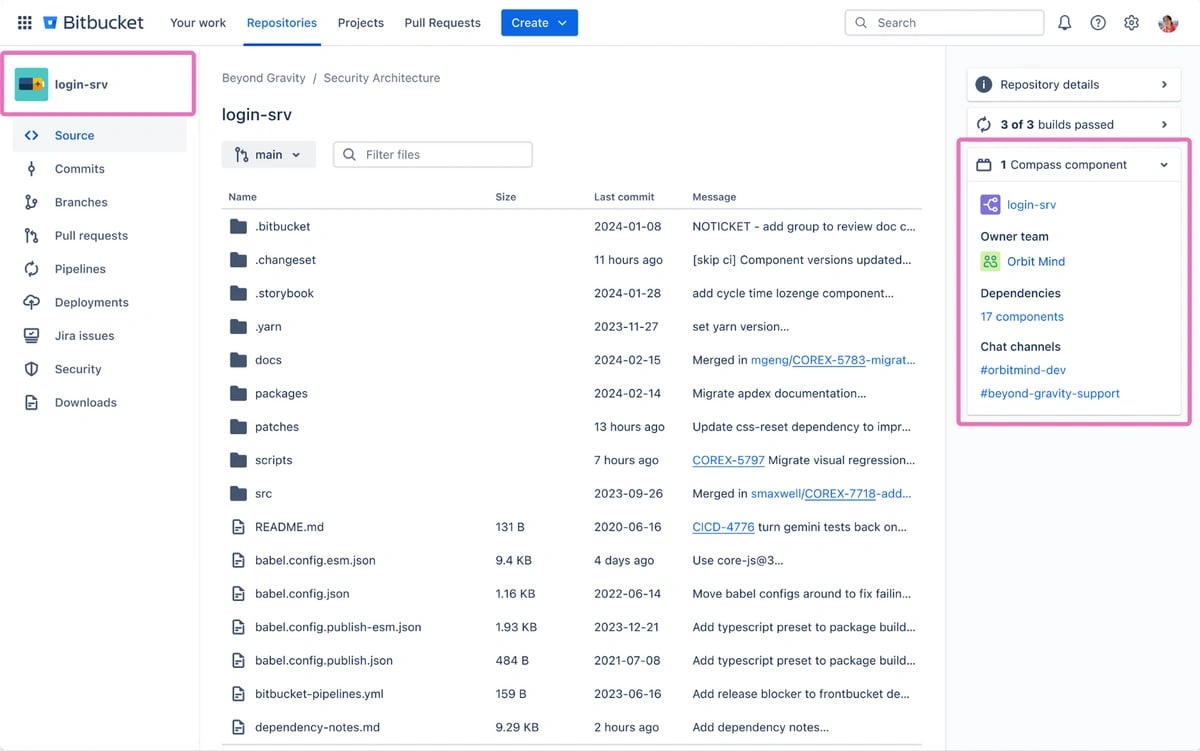
Task: Go to Your work tab
Action: [x=198, y=23]
